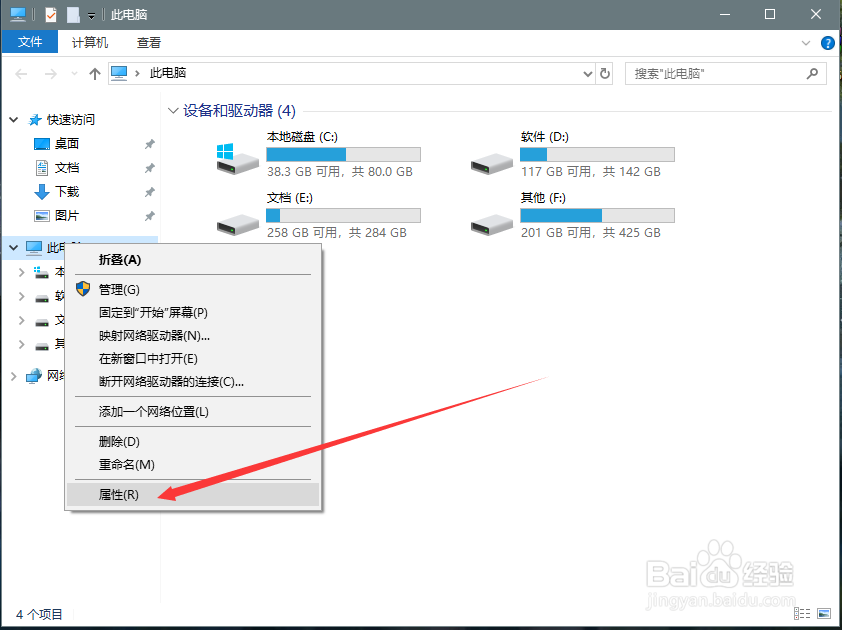Click the C: drive usage bar
This screenshot has width=842, height=630.
coord(343,153)
